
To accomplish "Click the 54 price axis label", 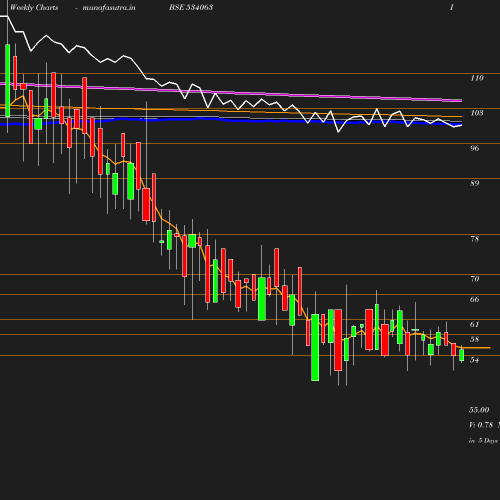I will point(475,360).
